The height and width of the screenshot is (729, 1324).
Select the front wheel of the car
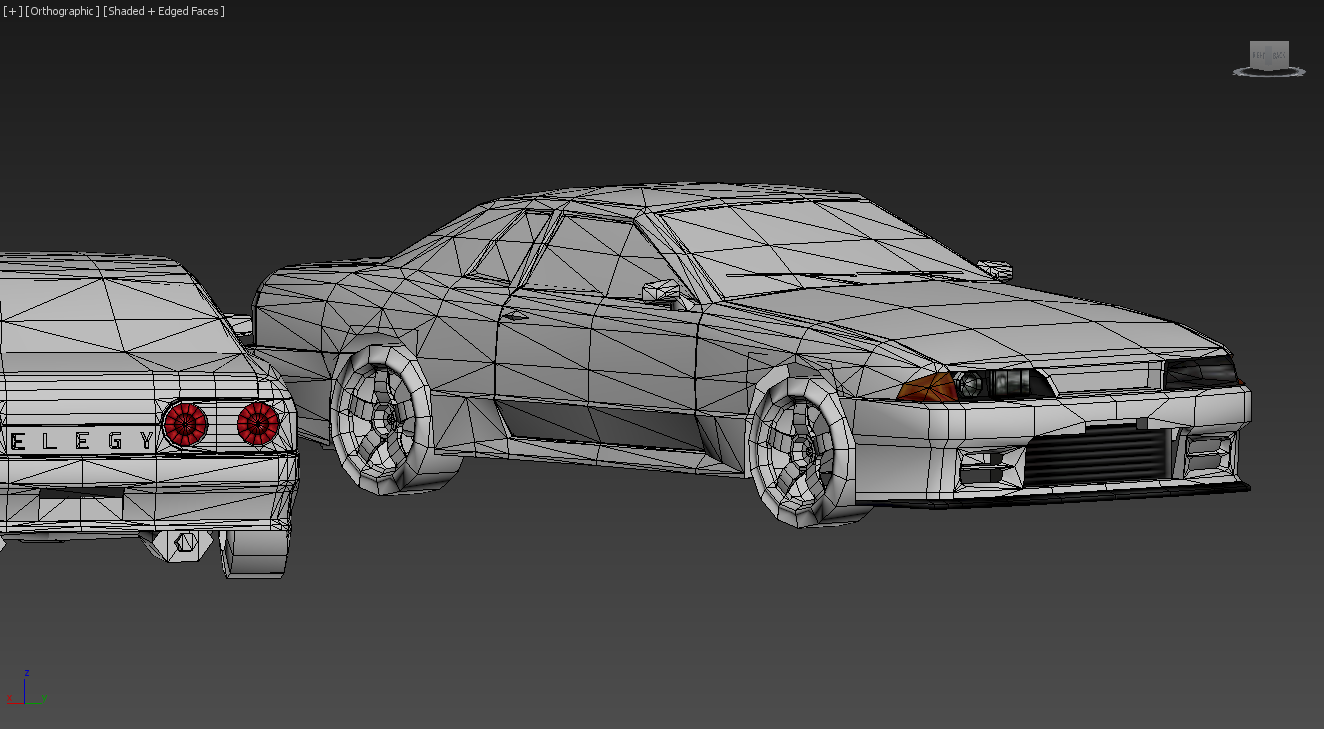(802, 446)
